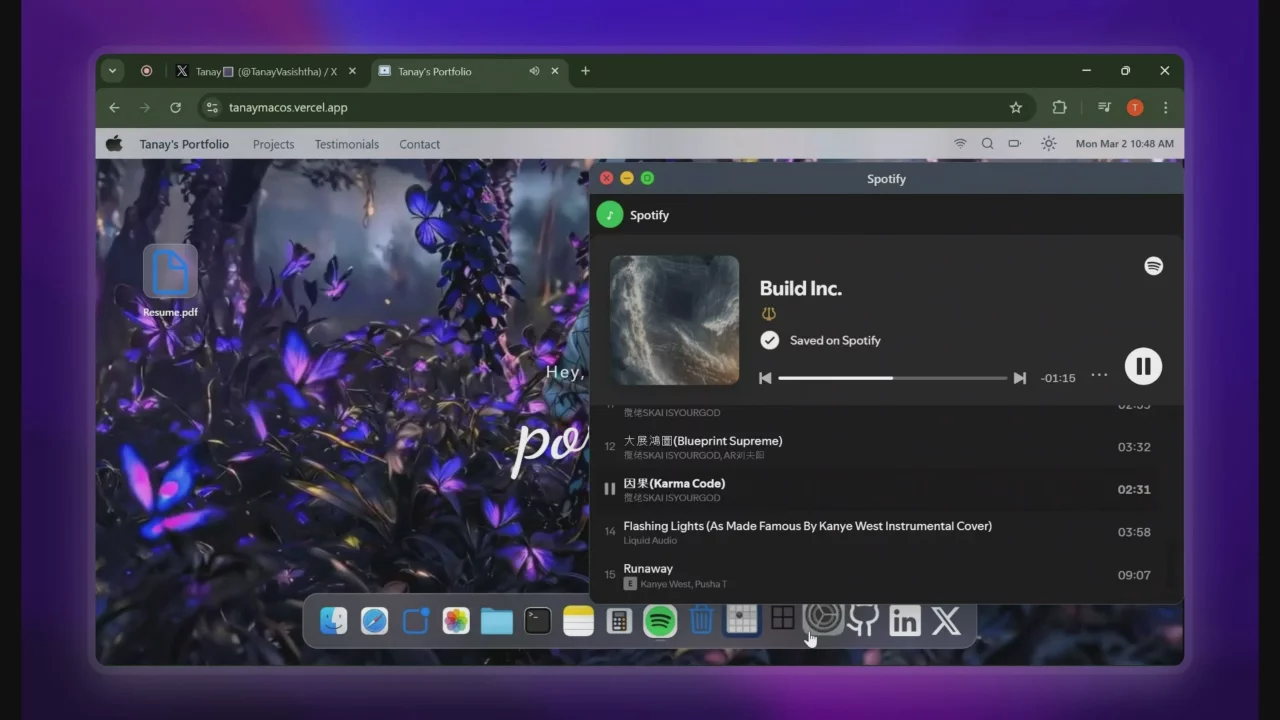Click the recording indicator in the tab strip

[x=147, y=71]
